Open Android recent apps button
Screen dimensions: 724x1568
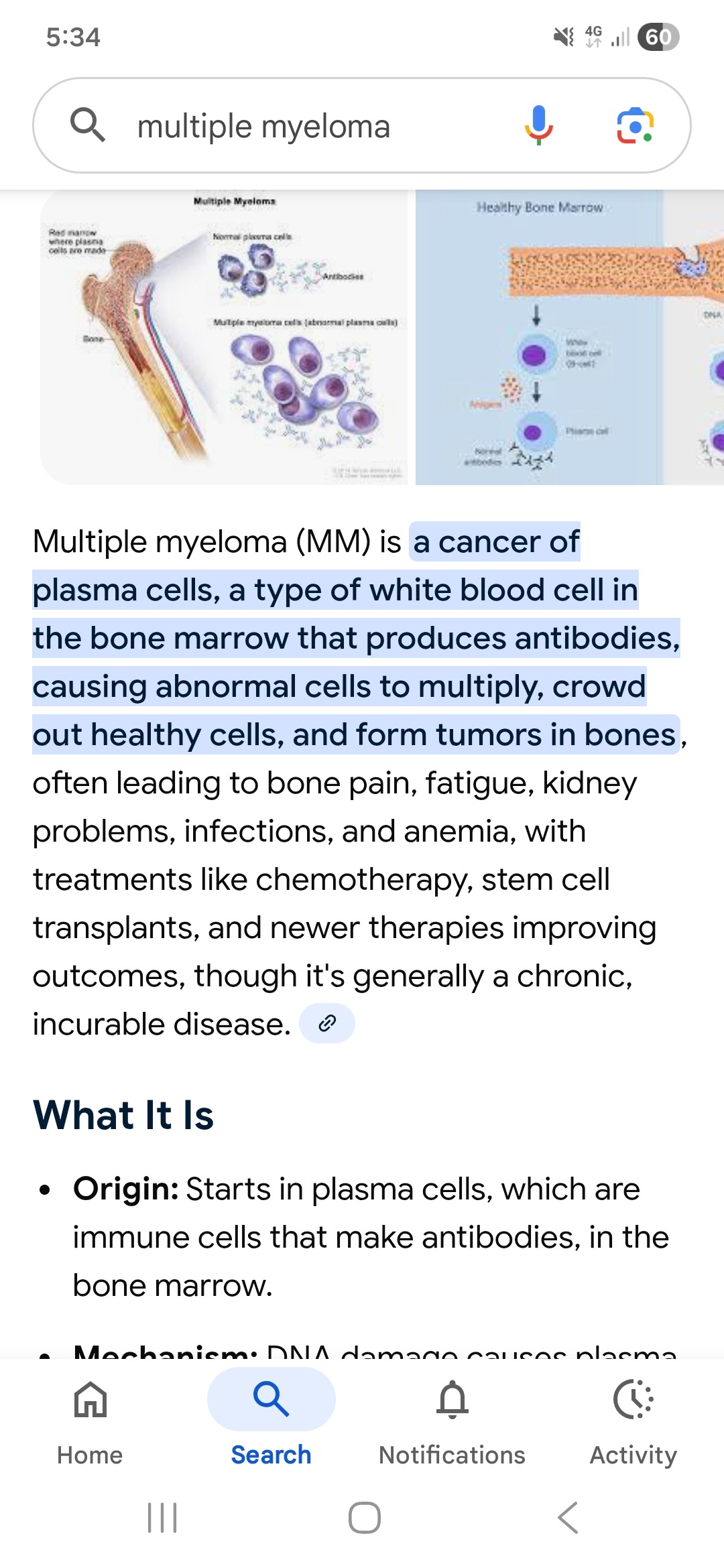[162, 1518]
